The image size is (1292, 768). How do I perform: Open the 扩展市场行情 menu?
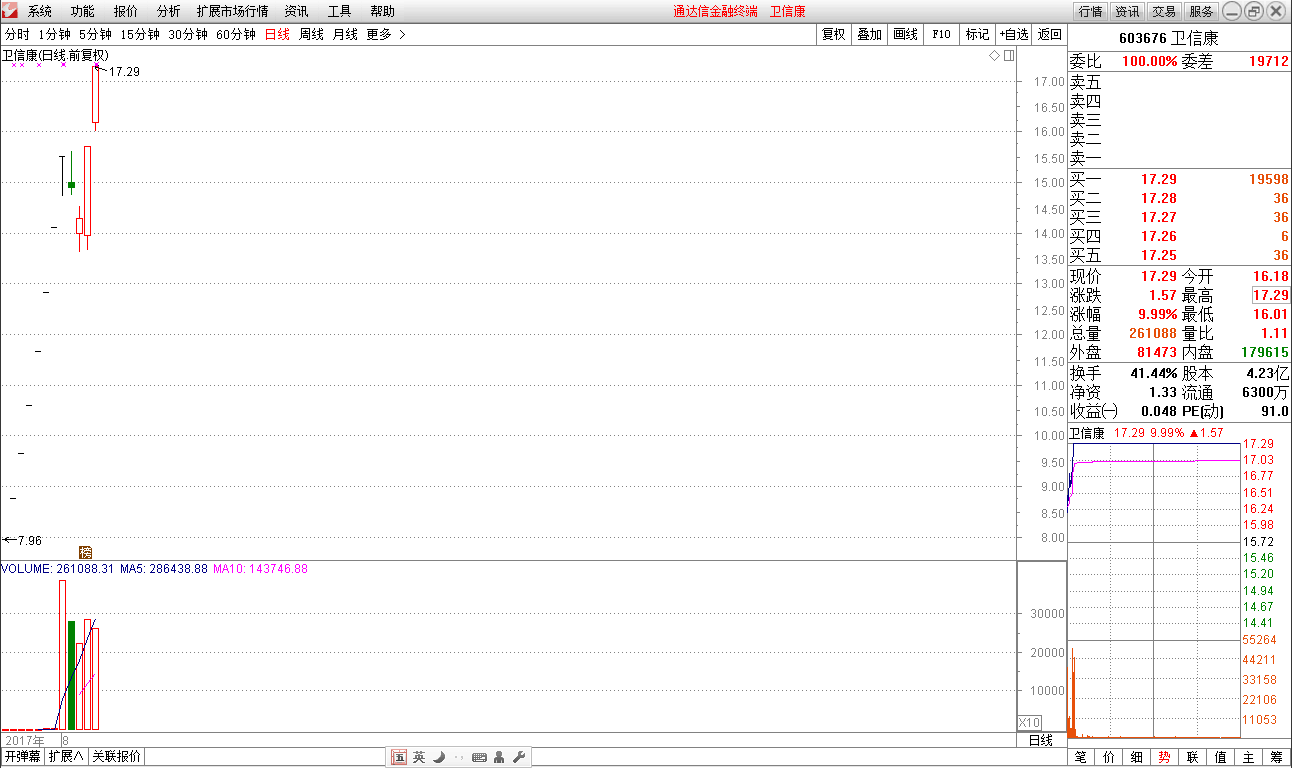pos(232,12)
